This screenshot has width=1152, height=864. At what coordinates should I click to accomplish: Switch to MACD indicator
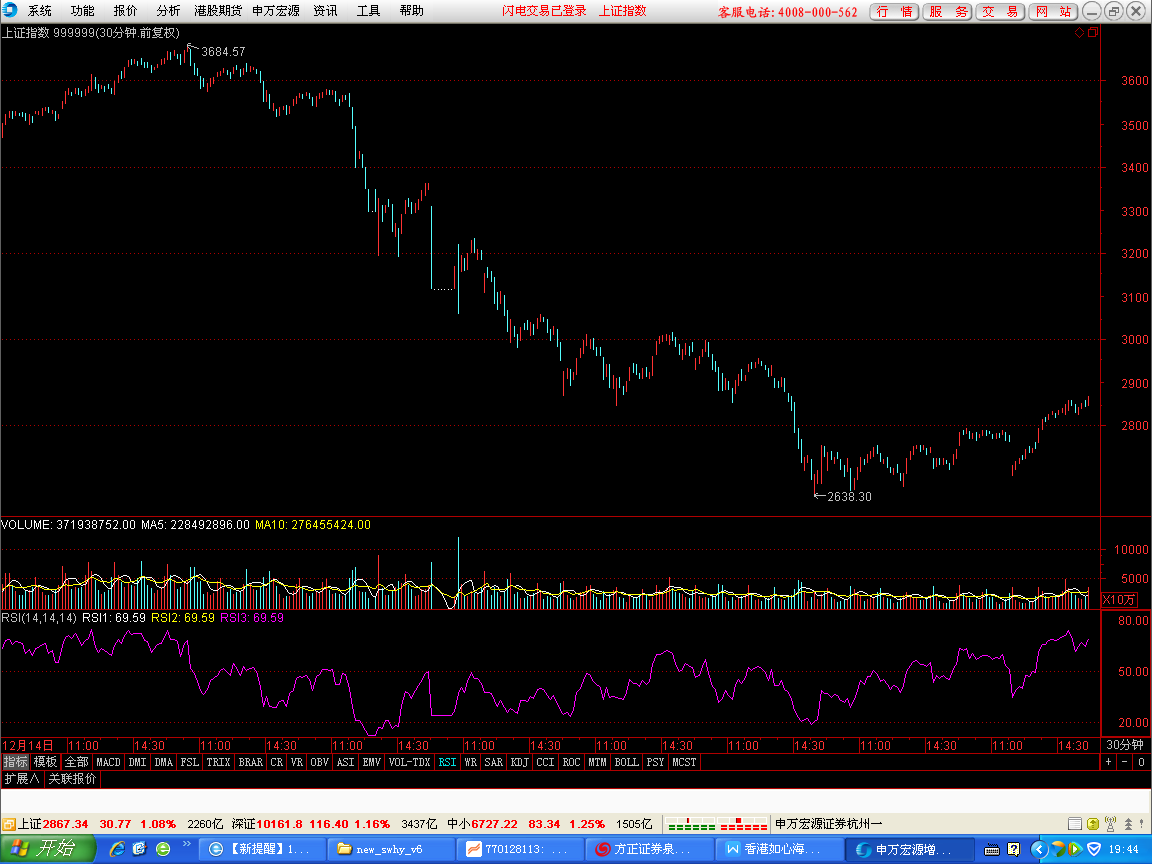pyautogui.click(x=108, y=762)
